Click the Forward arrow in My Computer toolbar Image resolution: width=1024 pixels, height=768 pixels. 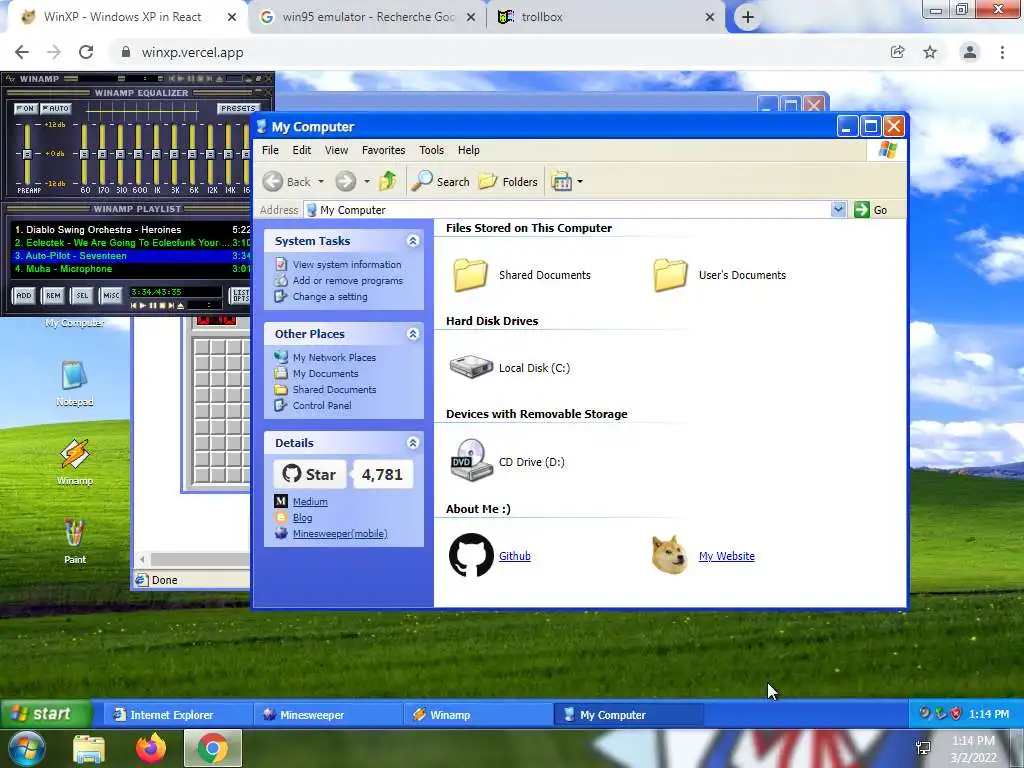click(345, 182)
